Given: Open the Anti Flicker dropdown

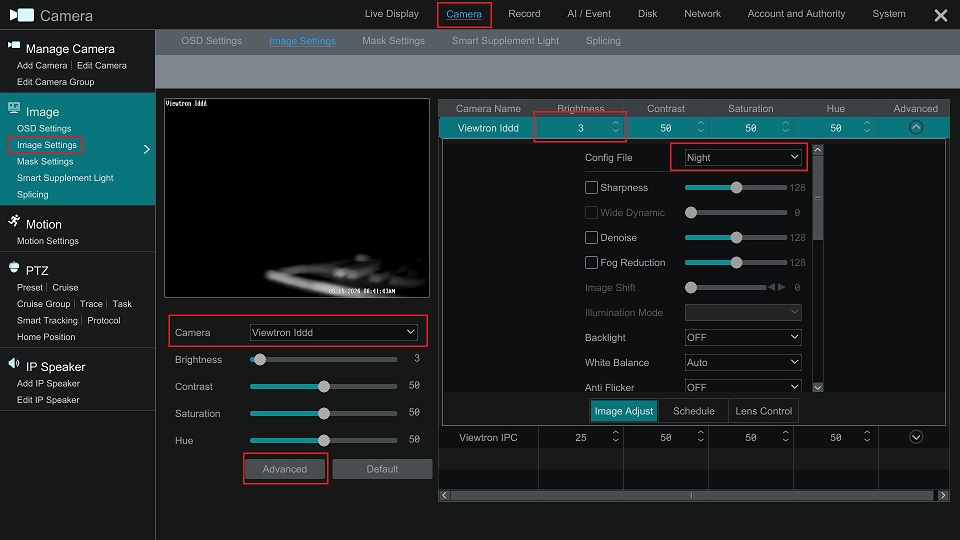Looking at the screenshot, I should pyautogui.click(x=743, y=387).
